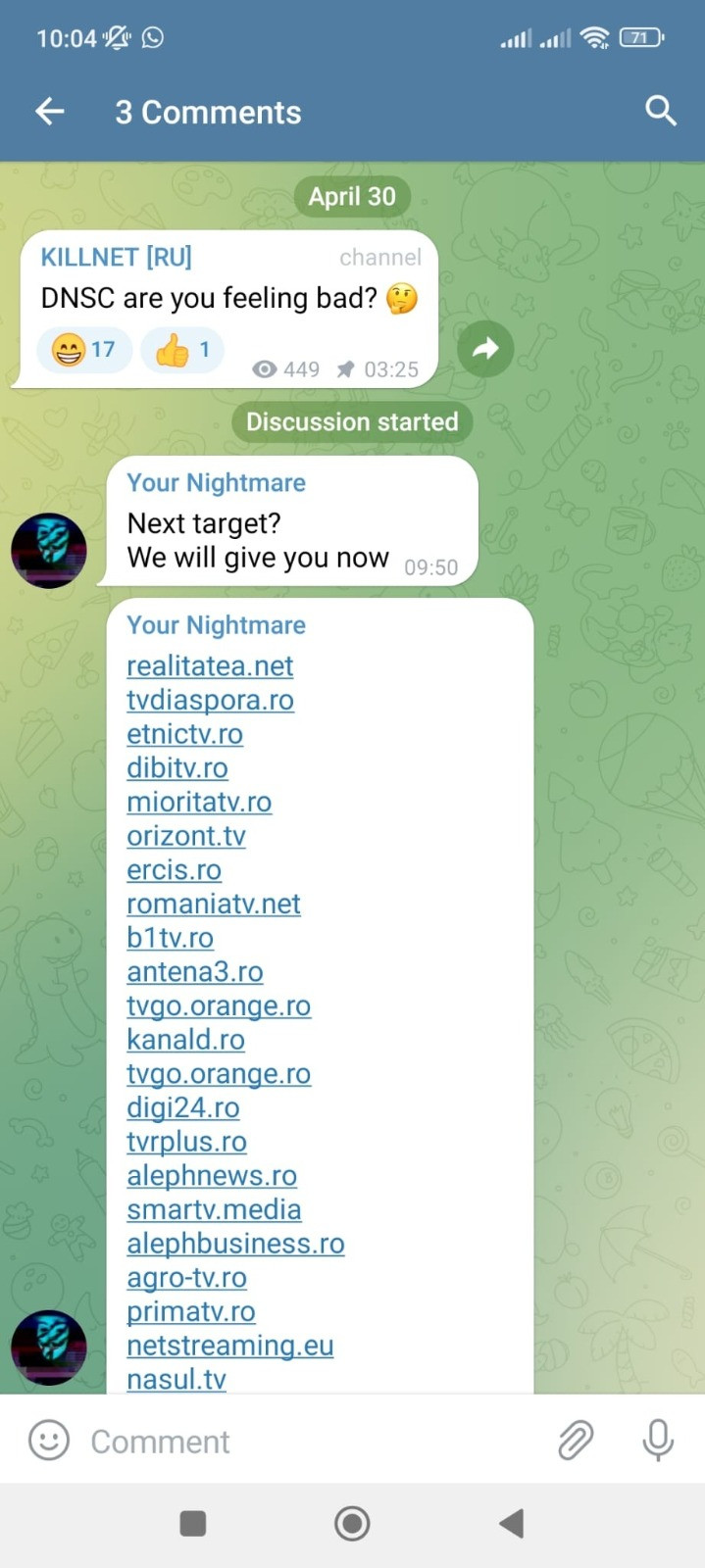This screenshot has width=705, height=1568.
Task: Toggle the thumbs up reaction
Action: coord(182,350)
